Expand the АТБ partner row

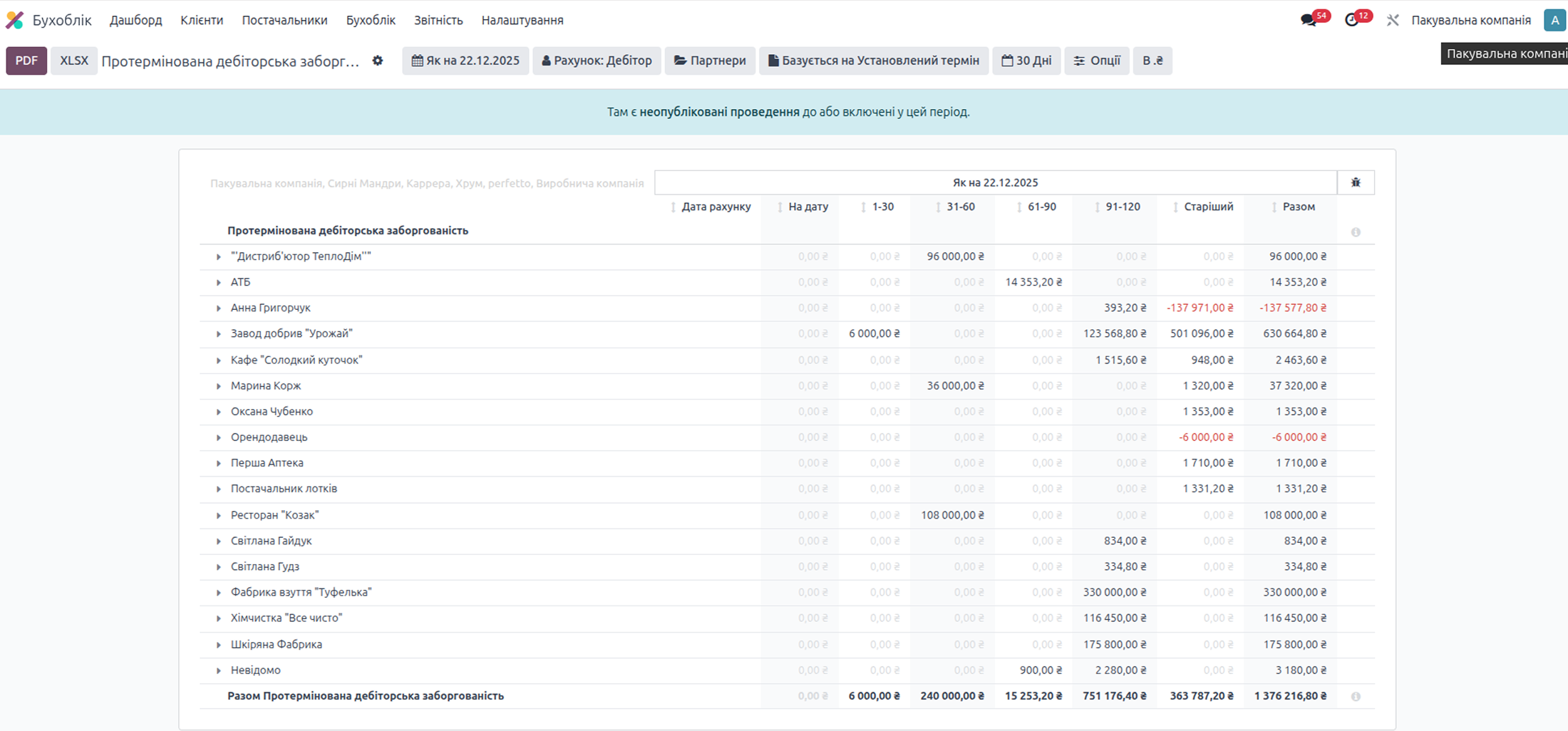pyautogui.click(x=219, y=283)
